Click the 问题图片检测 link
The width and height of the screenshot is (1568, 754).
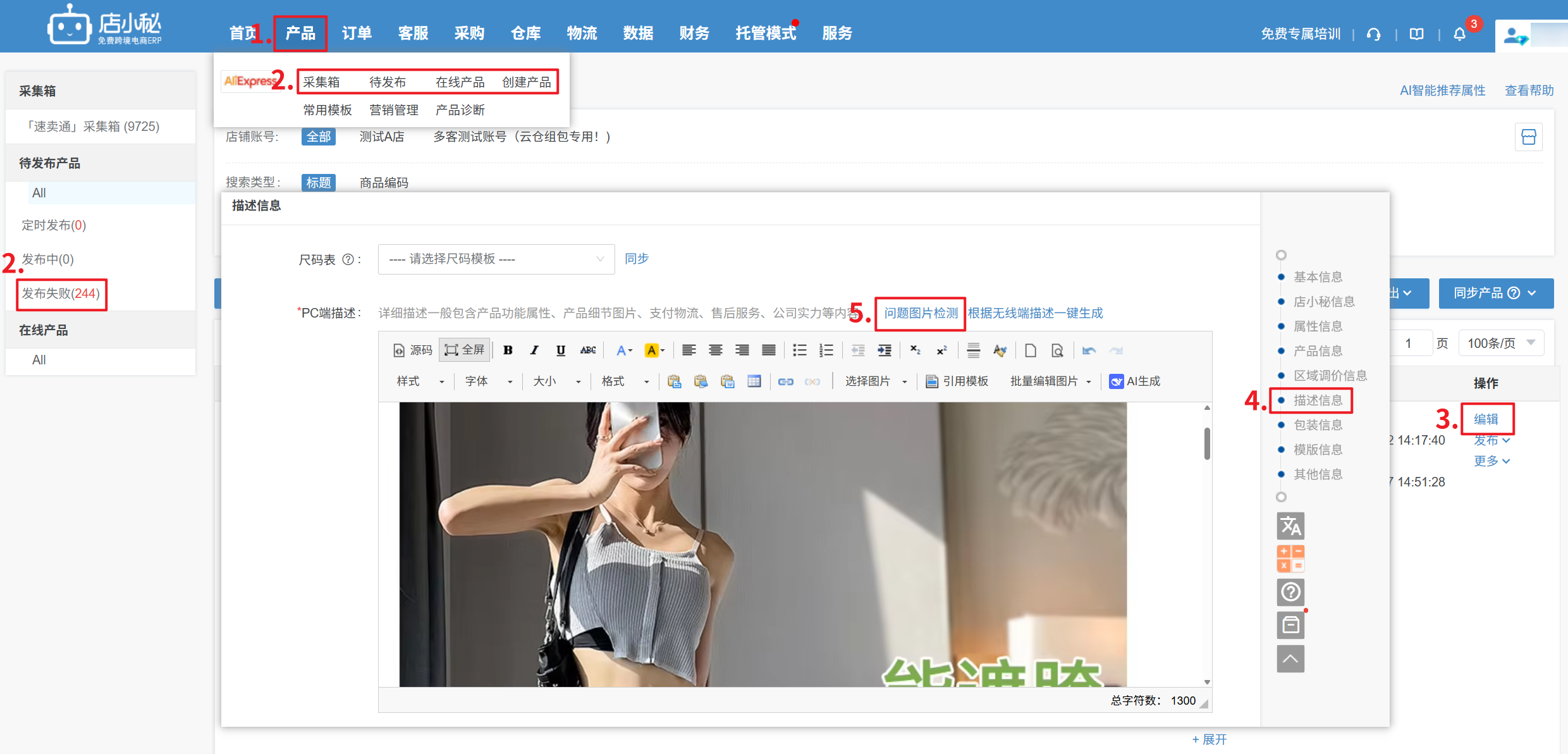(x=921, y=313)
